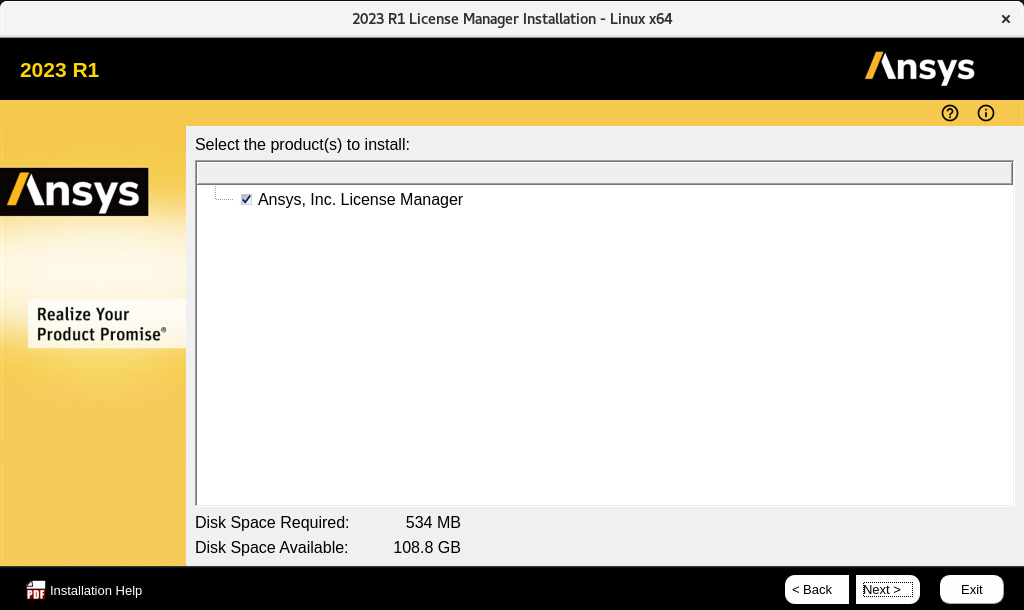Go to the previous step with Back
The image size is (1024, 610).
click(x=816, y=589)
